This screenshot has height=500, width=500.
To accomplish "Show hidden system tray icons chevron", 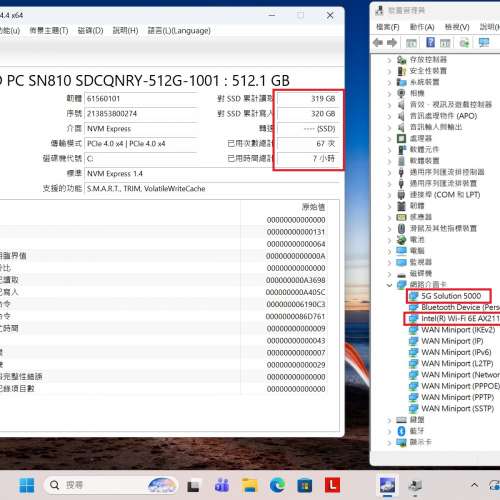I will coord(474,485).
